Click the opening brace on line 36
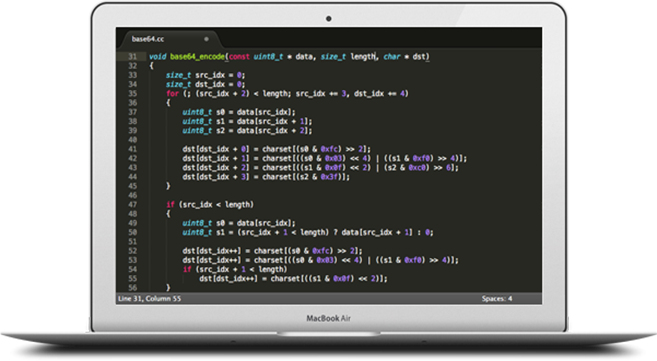 point(168,103)
